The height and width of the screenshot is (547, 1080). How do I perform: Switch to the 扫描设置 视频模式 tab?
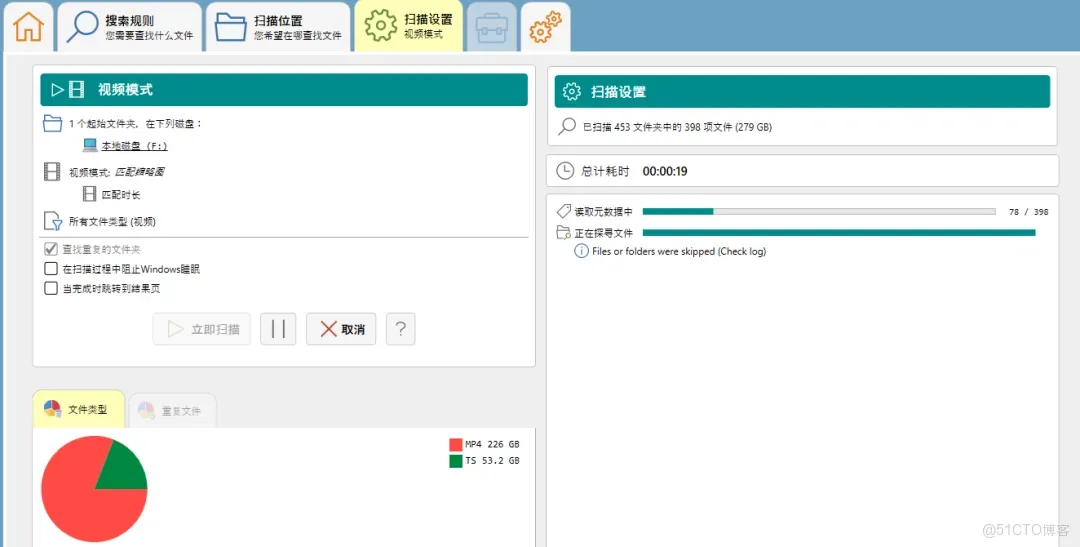point(408,27)
